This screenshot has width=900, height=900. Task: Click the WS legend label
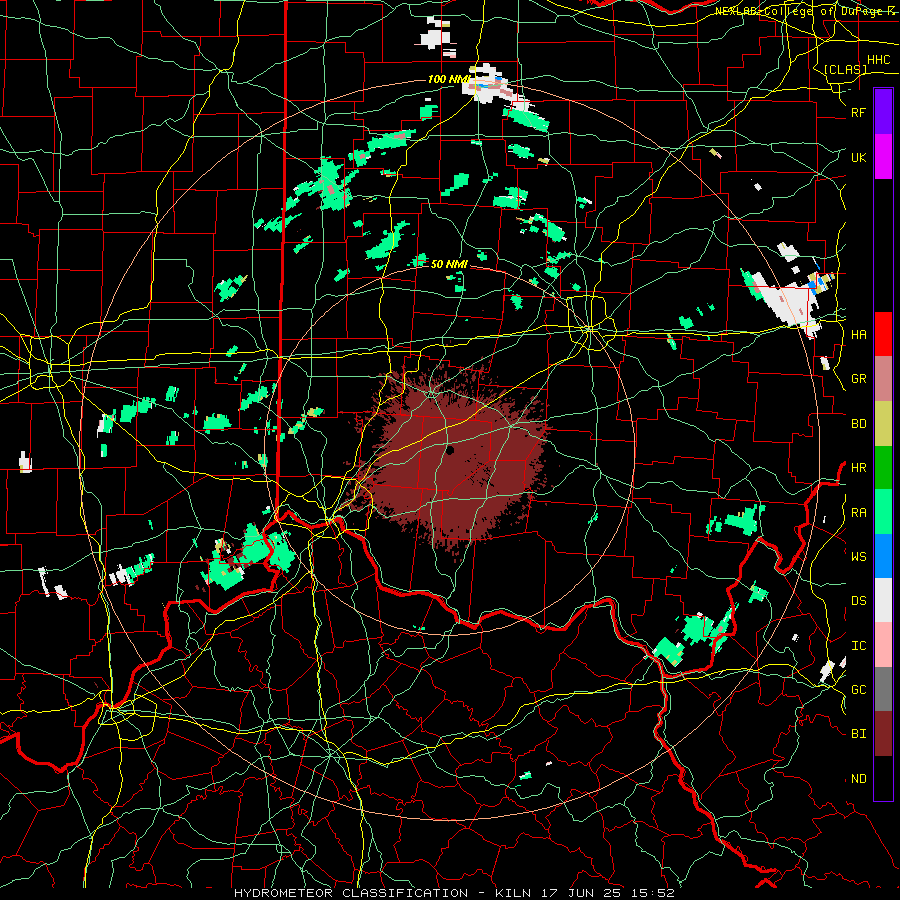point(859,556)
